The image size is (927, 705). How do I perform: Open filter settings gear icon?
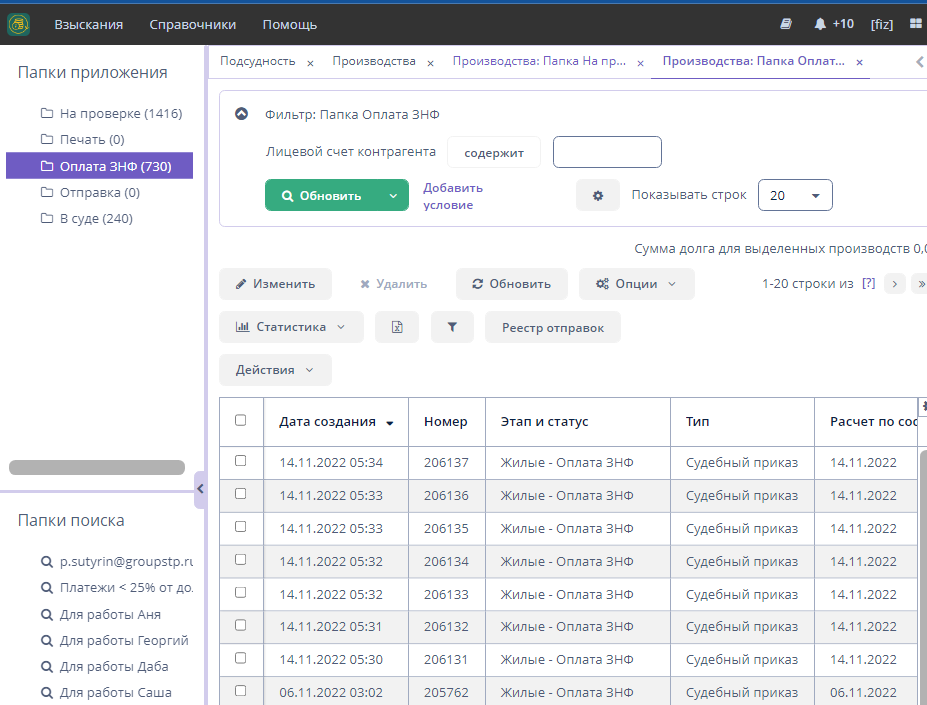pyautogui.click(x=598, y=196)
